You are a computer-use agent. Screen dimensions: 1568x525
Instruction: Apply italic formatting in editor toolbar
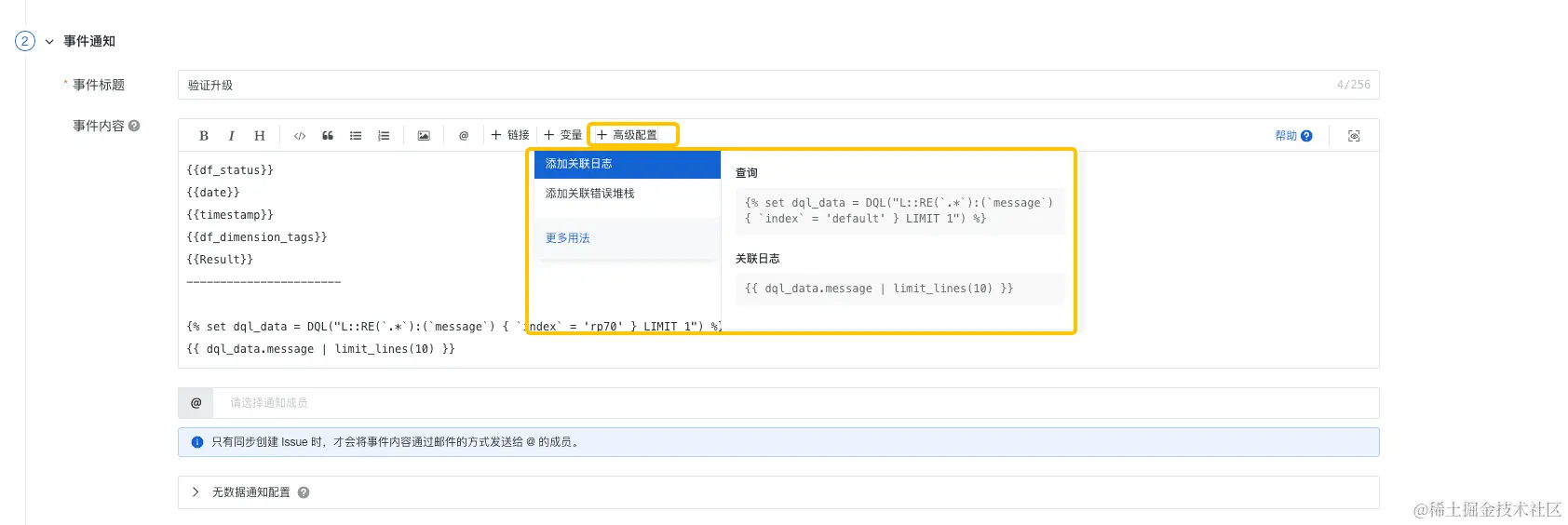tap(231, 136)
